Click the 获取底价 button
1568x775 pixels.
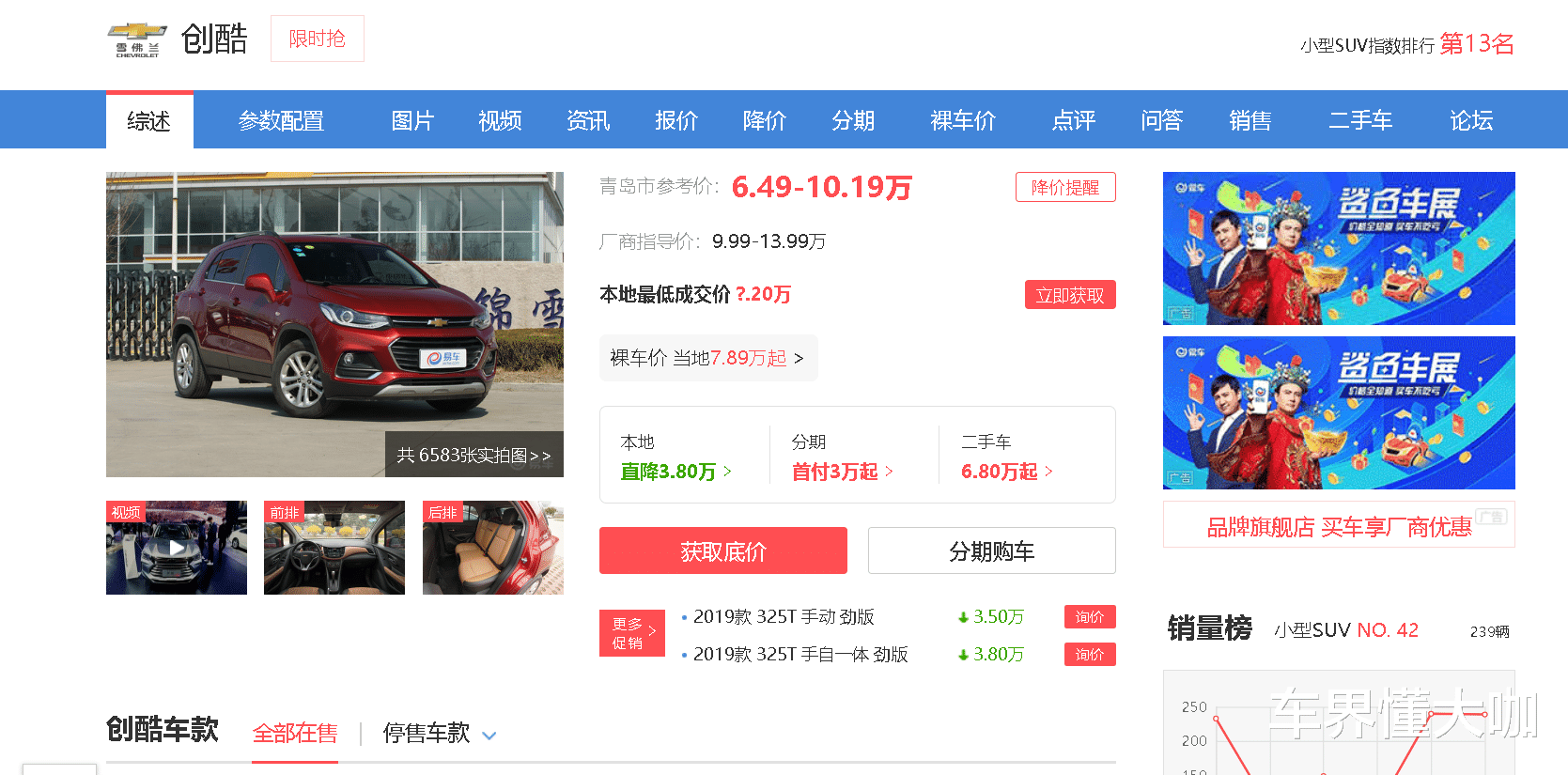click(x=723, y=550)
